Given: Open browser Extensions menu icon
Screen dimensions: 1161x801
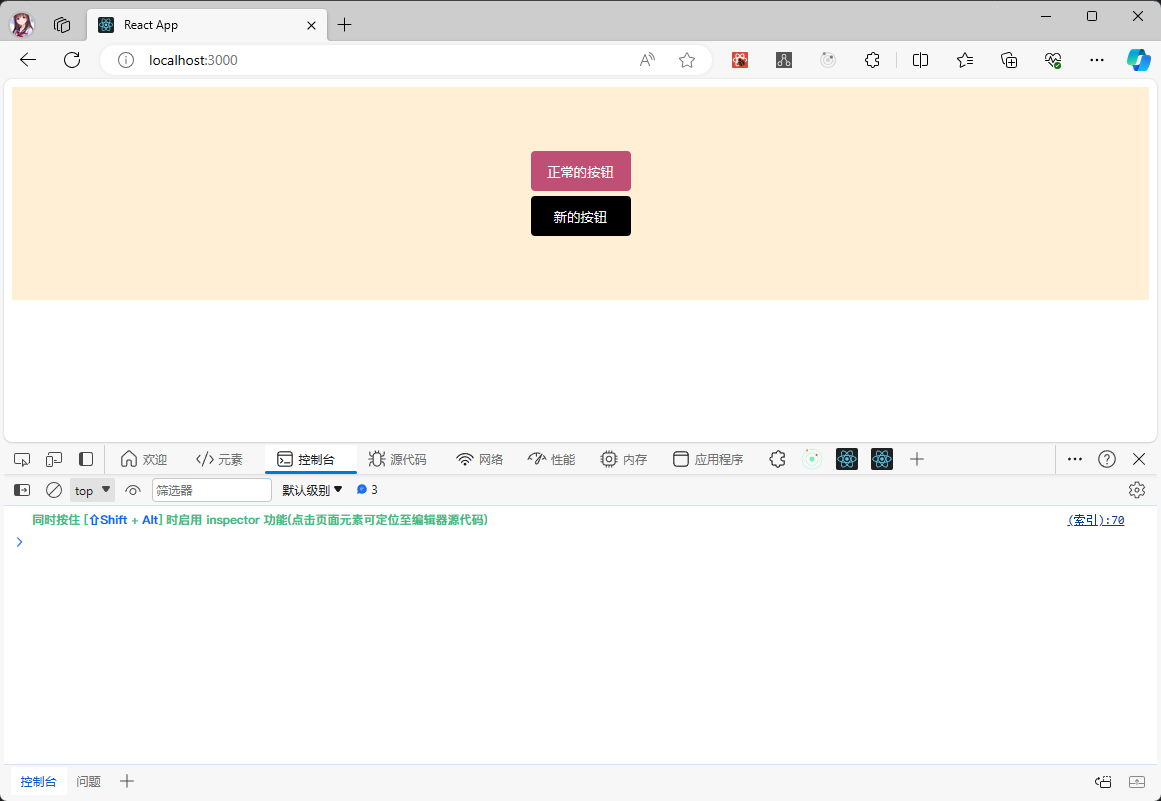Looking at the screenshot, I should [872, 60].
